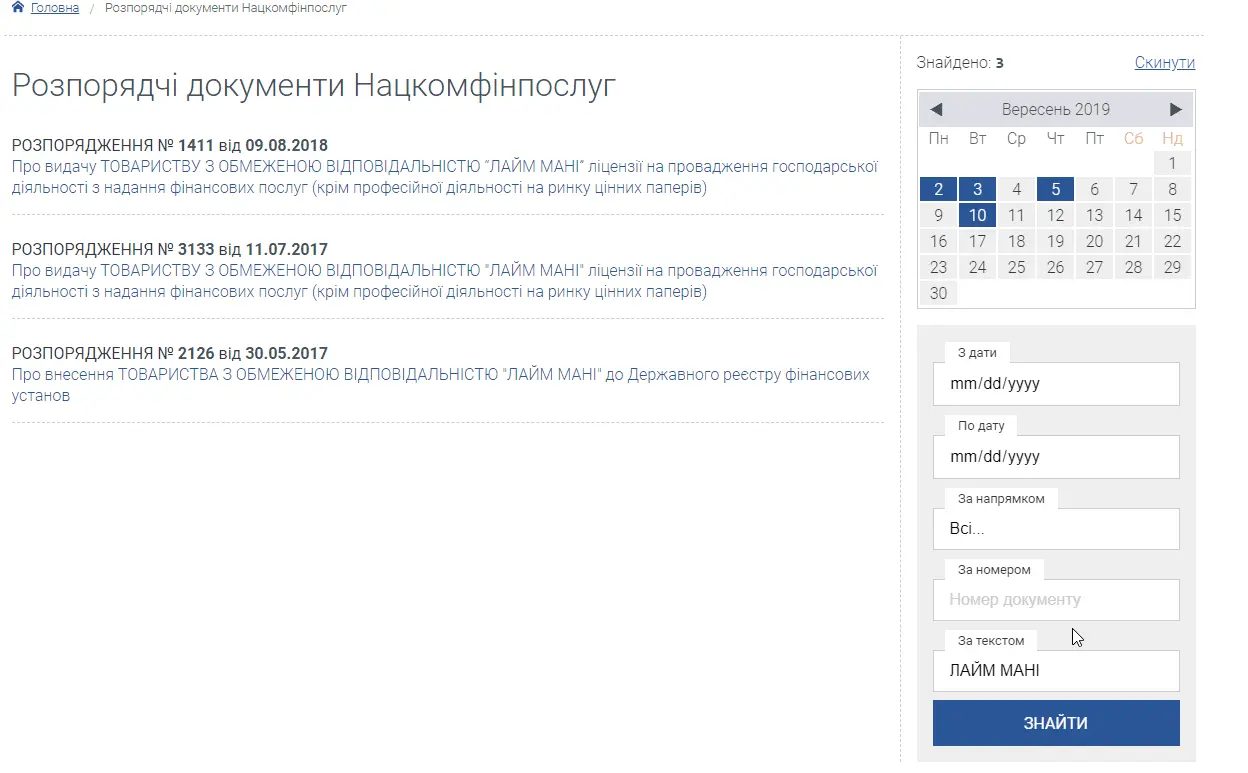The width and height of the screenshot is (1248, 773).
Task: Click the "Номер документу" input field
Action: coord(1056,600)
